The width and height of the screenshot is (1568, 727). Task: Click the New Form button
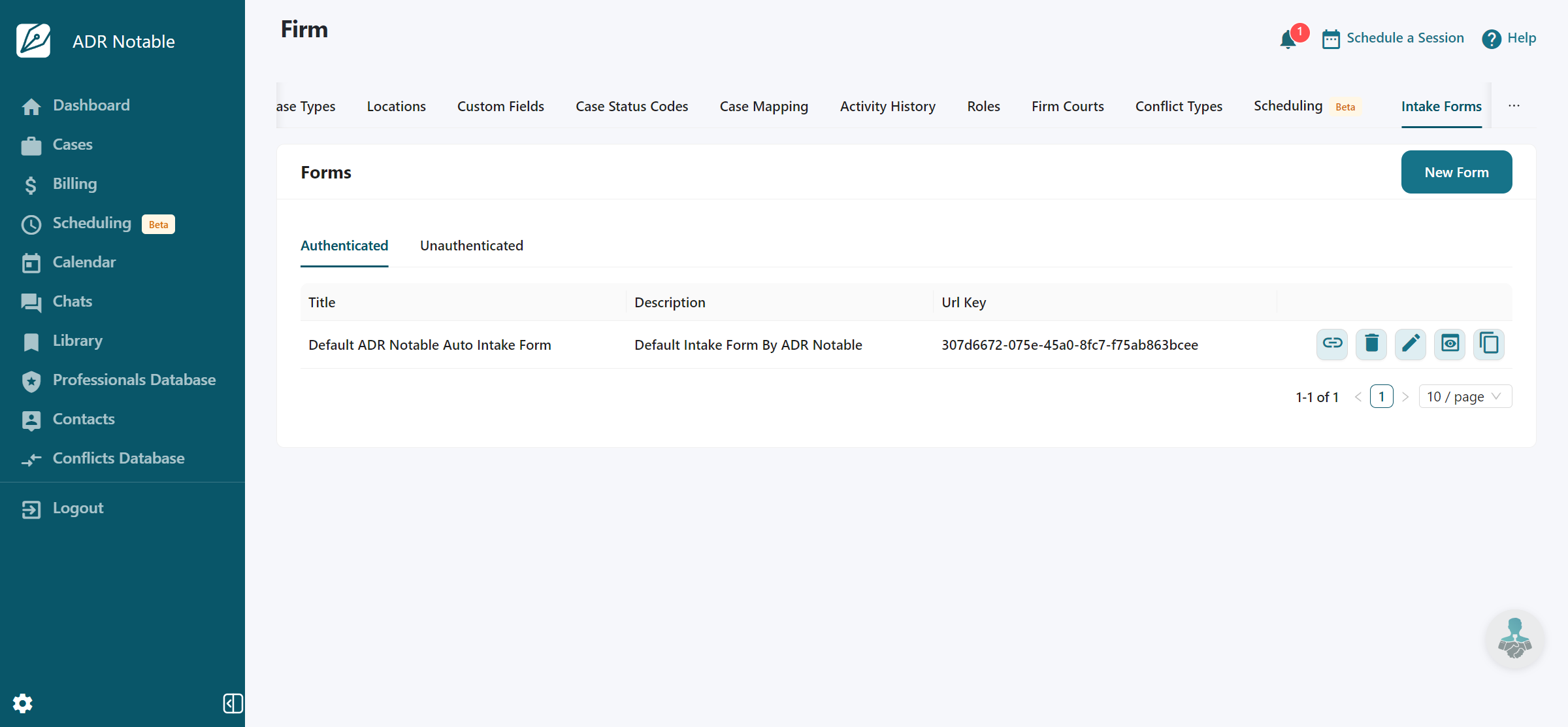(x=1456, y=173)
